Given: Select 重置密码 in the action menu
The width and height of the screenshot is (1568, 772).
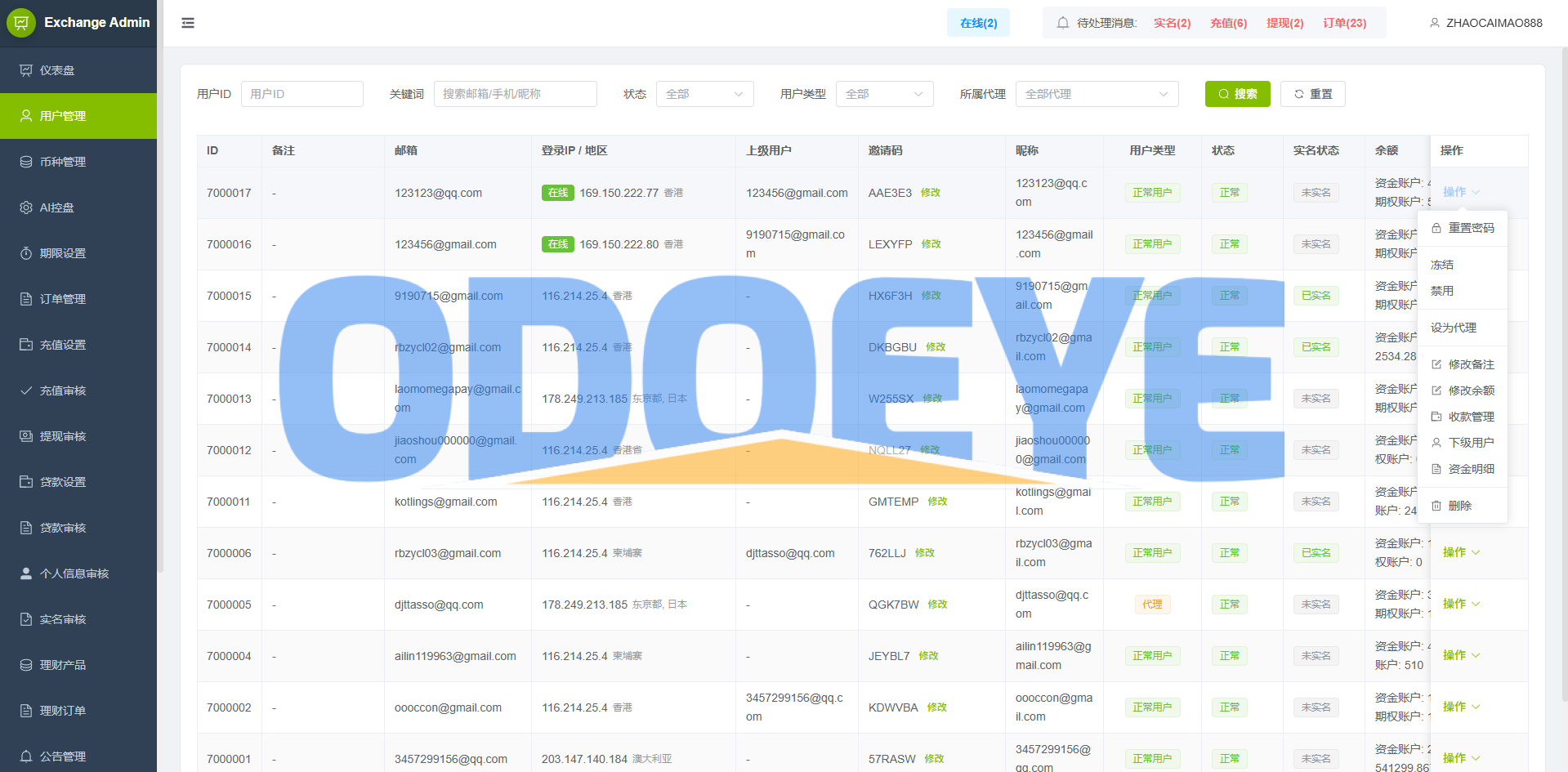Looking at the screenshot, I should pos(1463,228).
